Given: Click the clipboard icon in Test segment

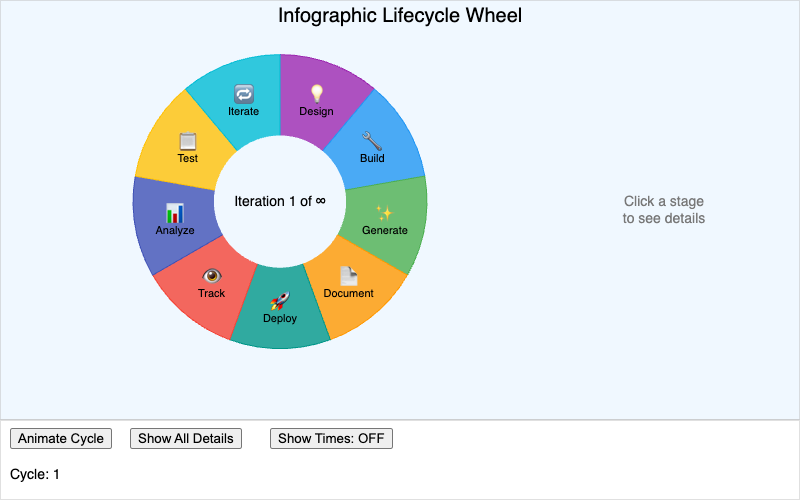Looking at the screenshot, I should coord(188,141).
